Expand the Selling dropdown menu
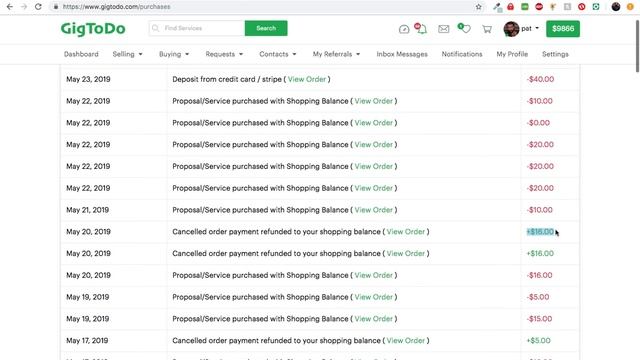Screen dimensions: 640x360 pyautogui.click(x=128, y=54)
